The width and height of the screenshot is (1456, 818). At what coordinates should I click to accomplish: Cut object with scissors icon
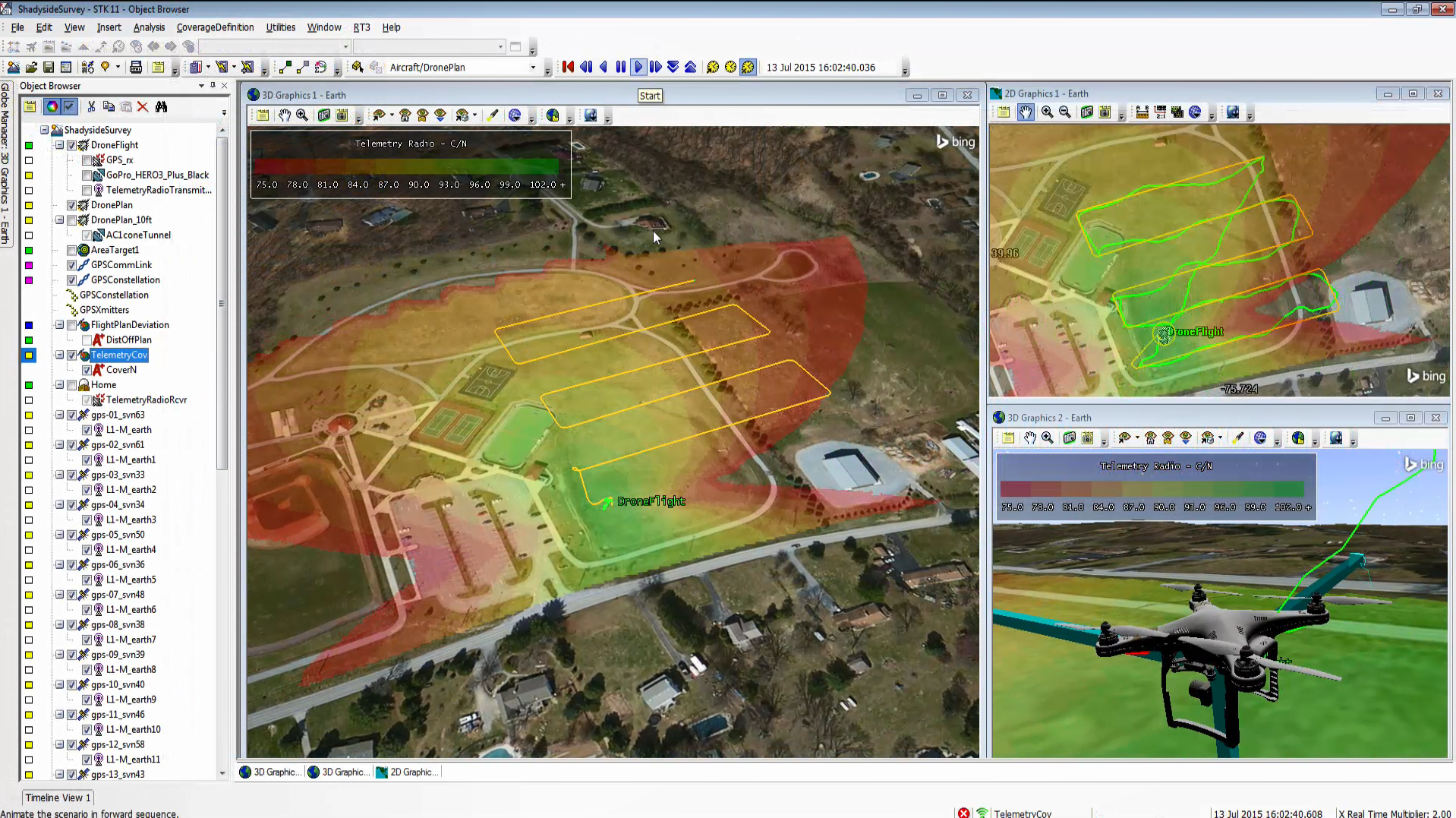coord(92,107)
